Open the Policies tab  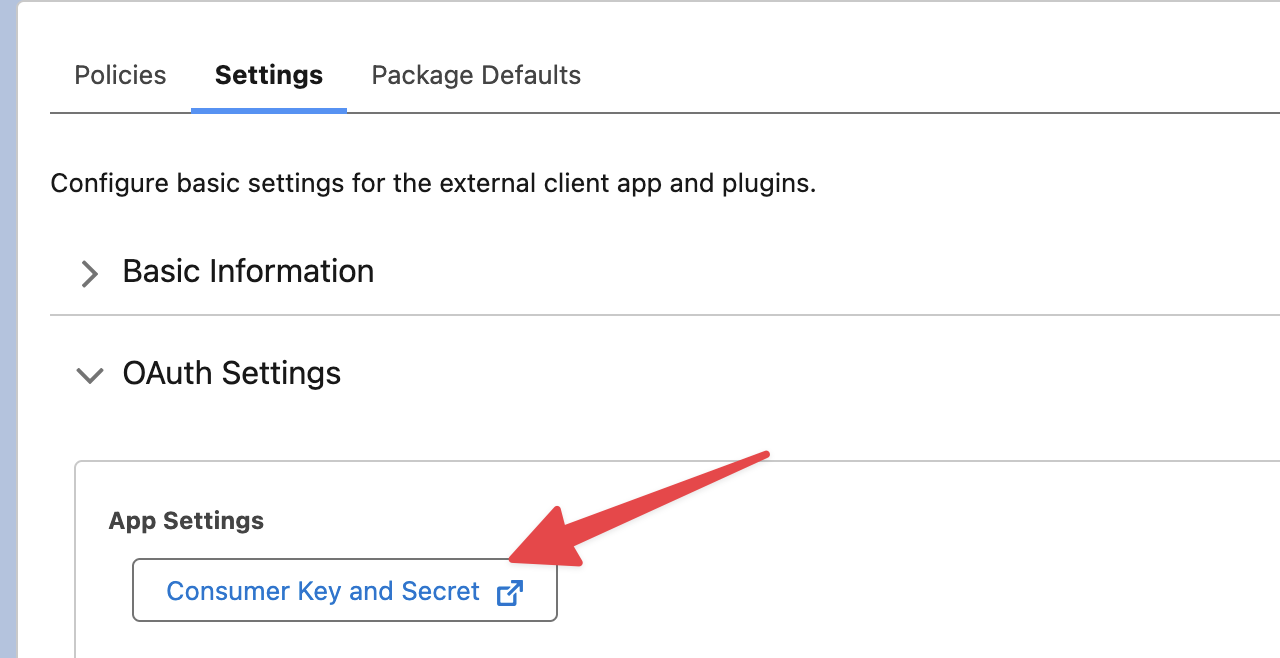[120, 75]
